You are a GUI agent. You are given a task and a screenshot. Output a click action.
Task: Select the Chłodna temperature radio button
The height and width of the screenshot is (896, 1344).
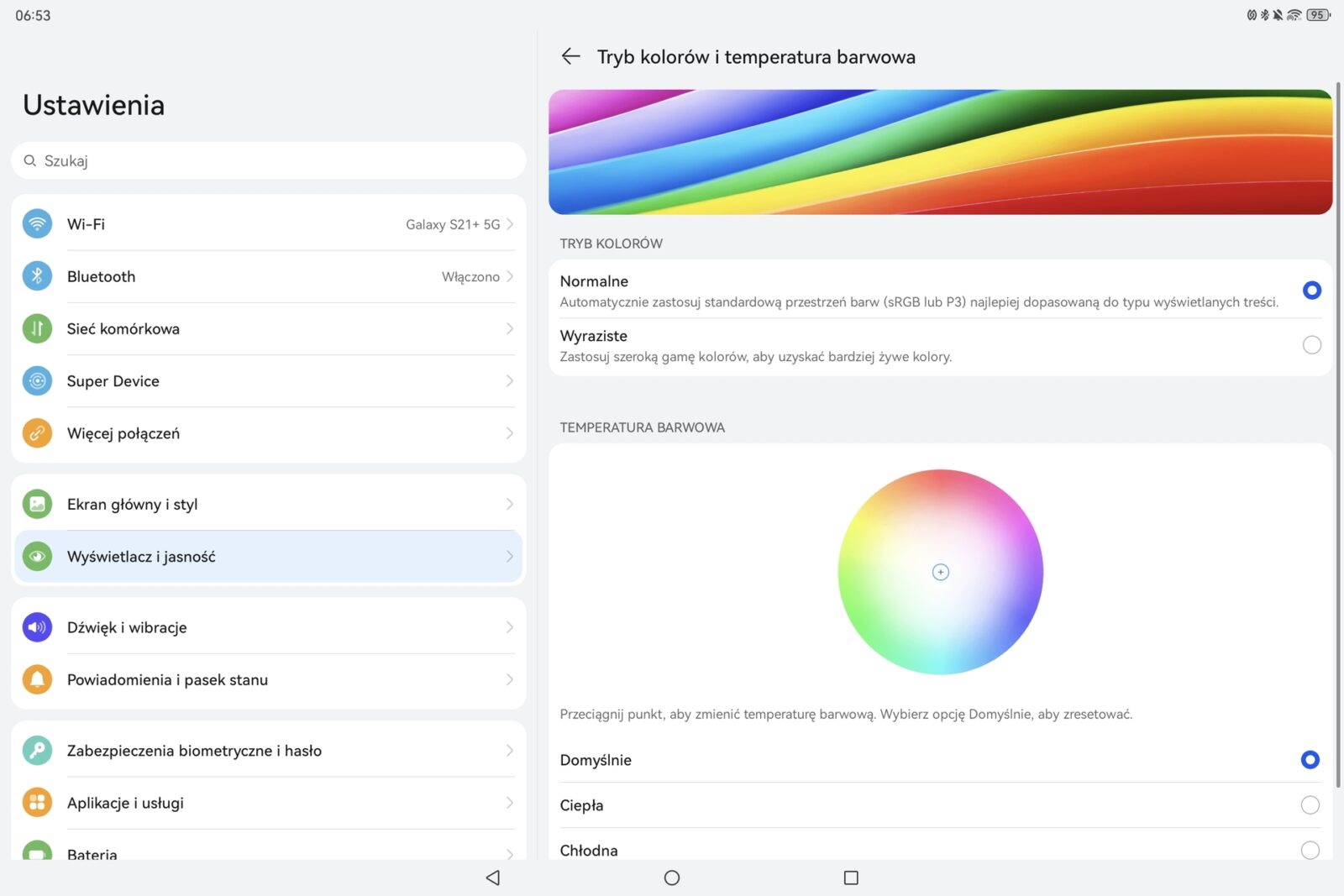point(1310,850)
